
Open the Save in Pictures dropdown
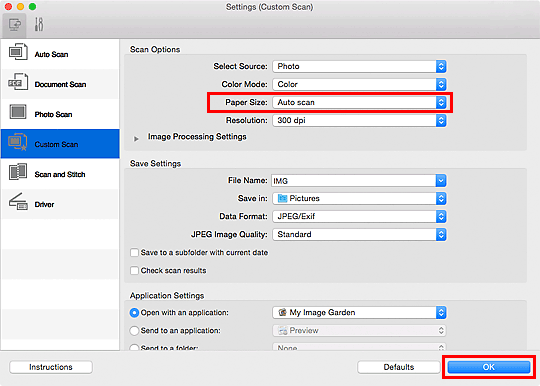[359, 199]
